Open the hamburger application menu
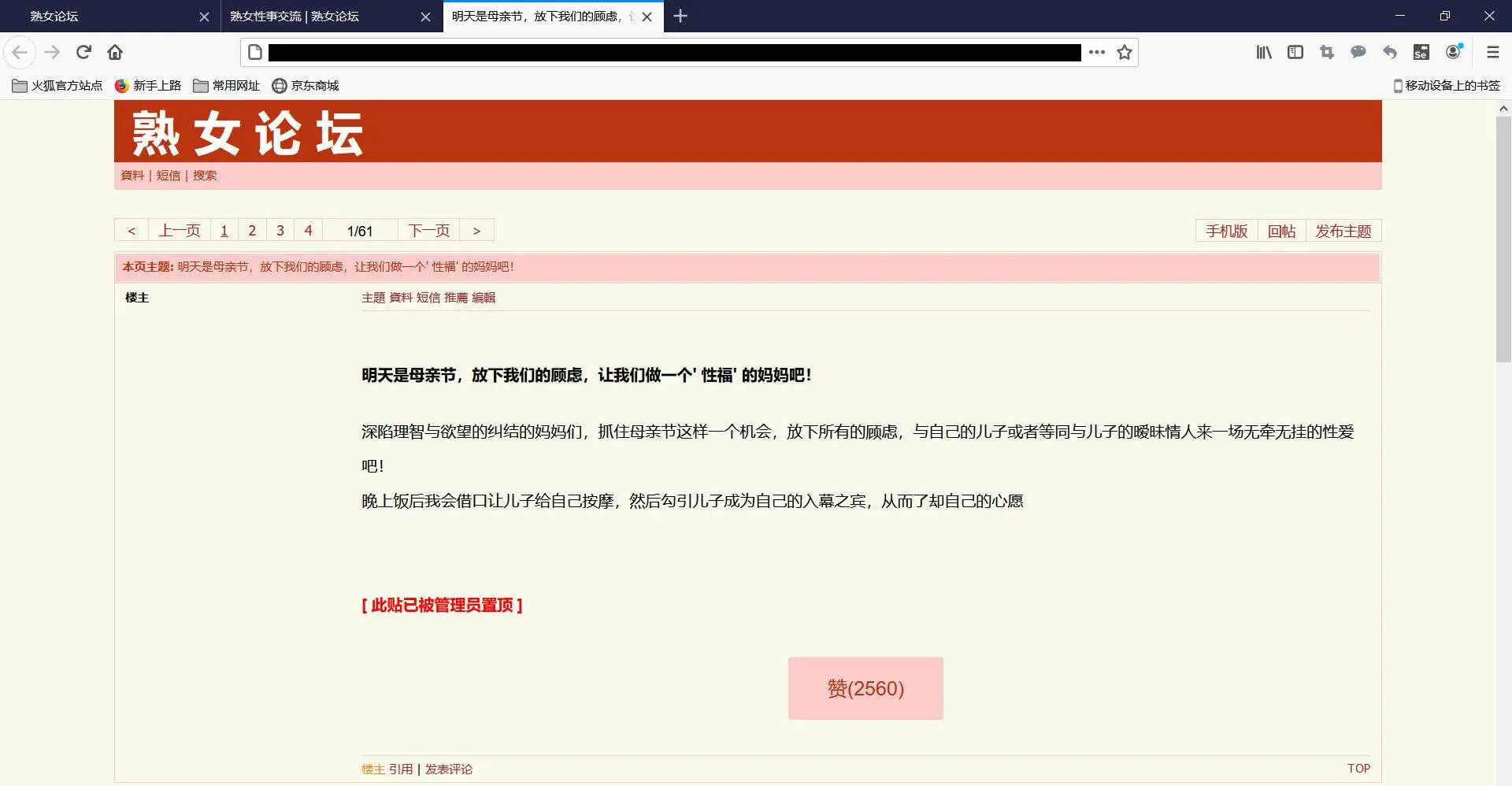Screen dimensions: 1512x786 (1492, 52)
